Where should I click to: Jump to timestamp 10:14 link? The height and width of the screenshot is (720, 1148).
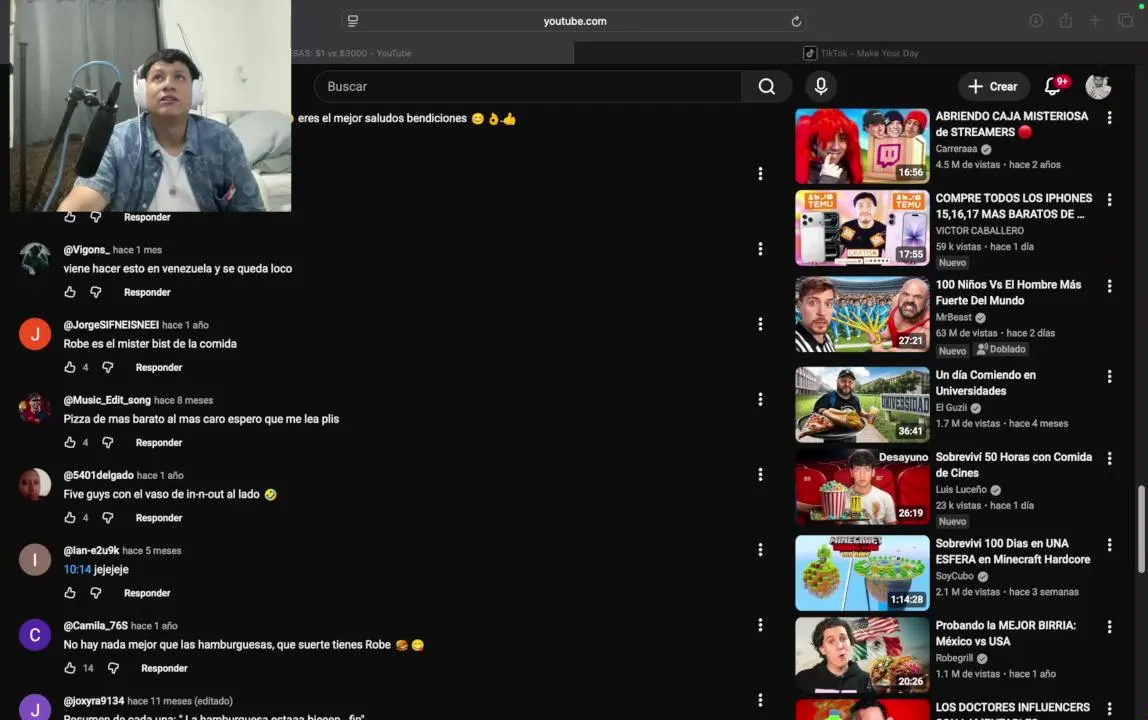tap(77, 569)
